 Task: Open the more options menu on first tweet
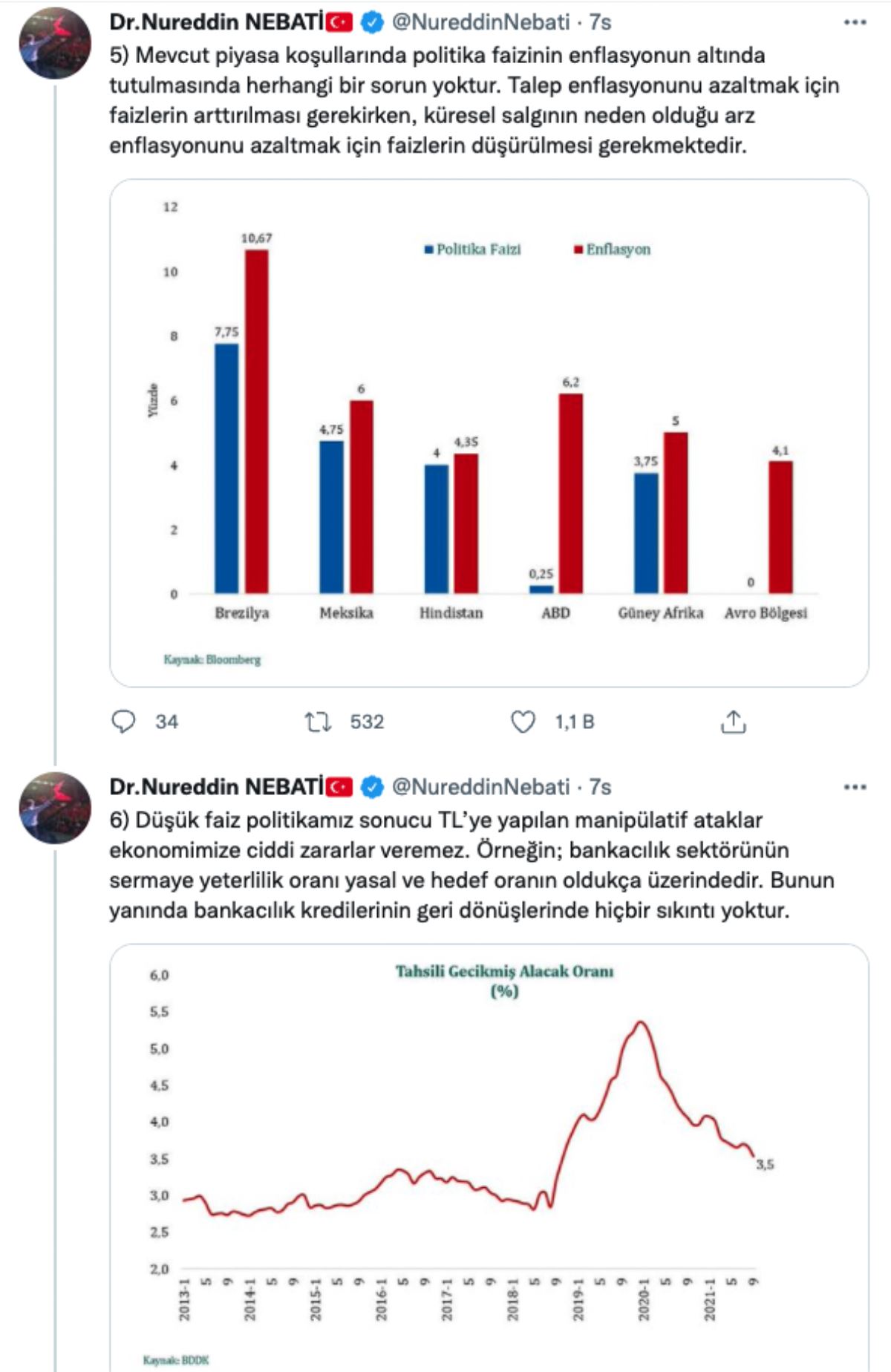[x=855, y=22]
